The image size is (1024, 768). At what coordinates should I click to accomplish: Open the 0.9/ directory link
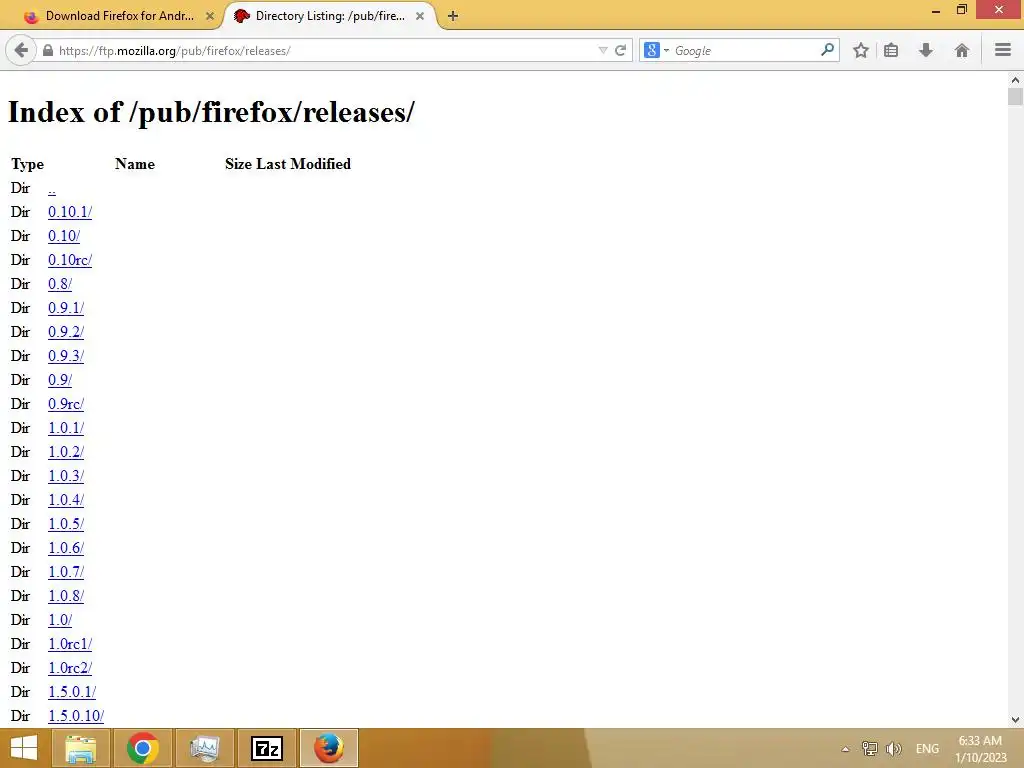(x=60, y=380)
